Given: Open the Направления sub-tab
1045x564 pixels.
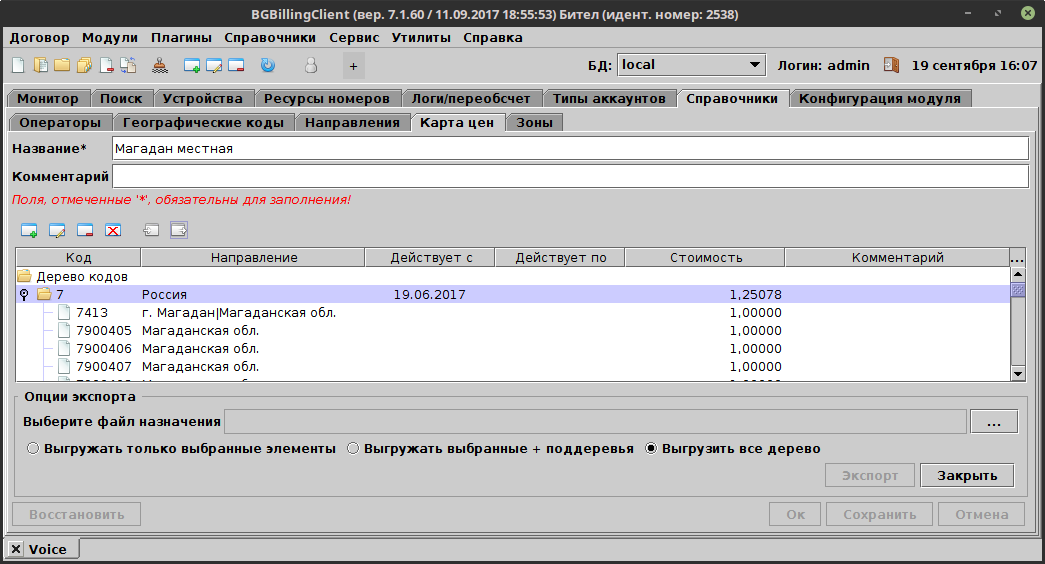Looking at the screenshot, I should pyautogui.click(x=353, y=123).
